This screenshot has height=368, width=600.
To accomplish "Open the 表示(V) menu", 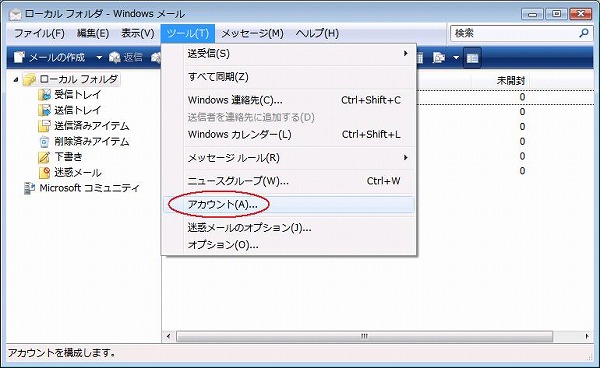I will pos(137,33).
